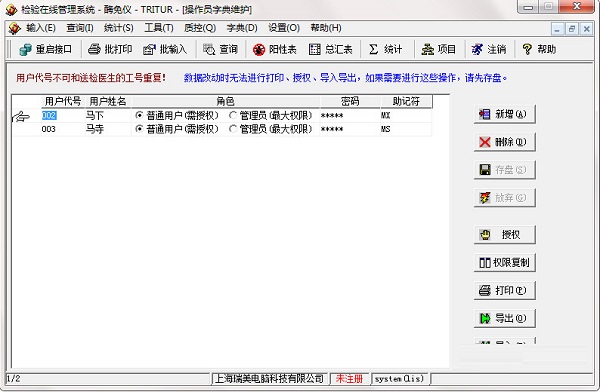600x392 pixels.
Task: Select 管理员 role for user 002
Action: (233, 115)
